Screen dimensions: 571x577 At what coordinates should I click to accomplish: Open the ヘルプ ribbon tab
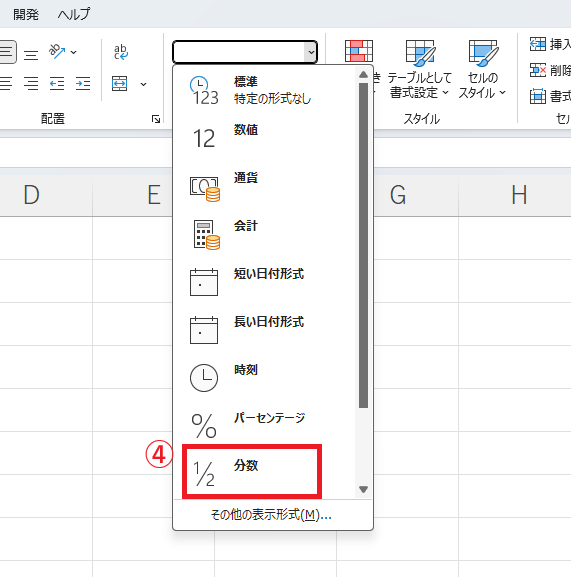(74, 14)
